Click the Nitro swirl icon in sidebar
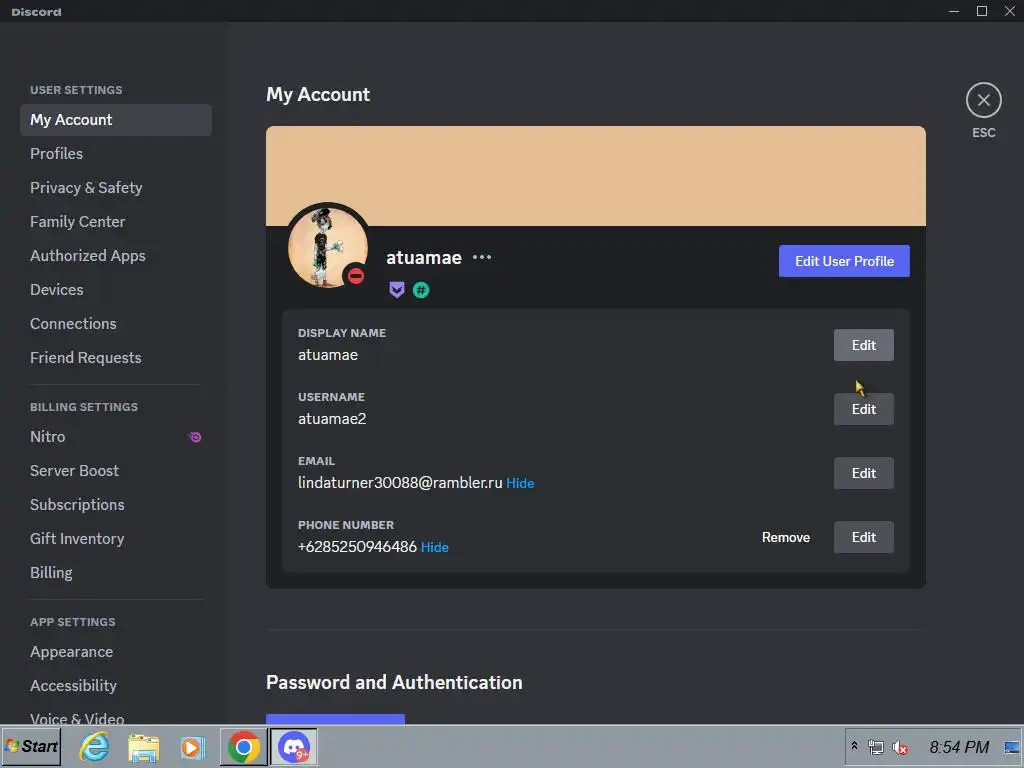The width and height of the screenshot is (1024, 768). click(195, 437)
